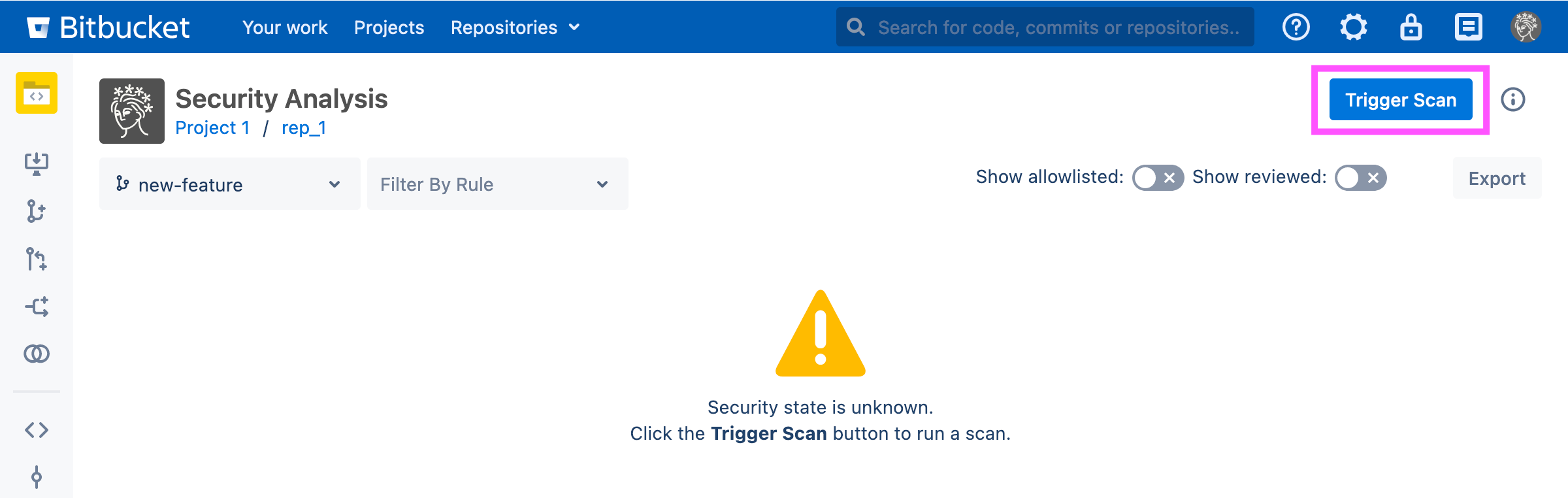Expand the Repositories menu
This screenshot has width=1568, height=498.
515,27
